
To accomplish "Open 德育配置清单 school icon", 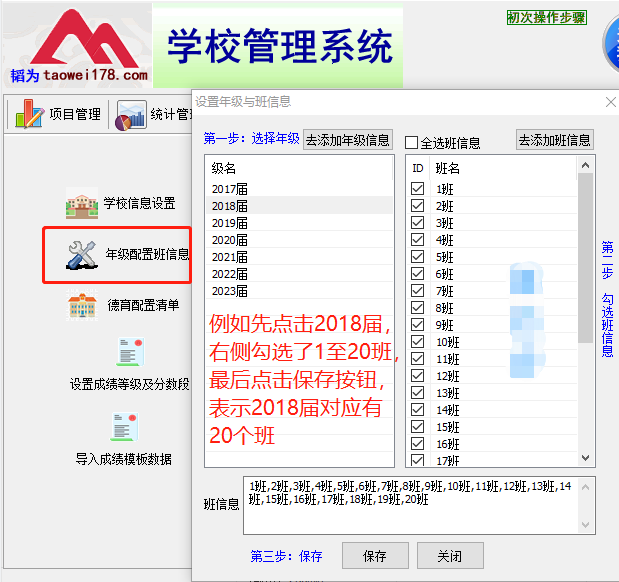I will click(82, 305).
